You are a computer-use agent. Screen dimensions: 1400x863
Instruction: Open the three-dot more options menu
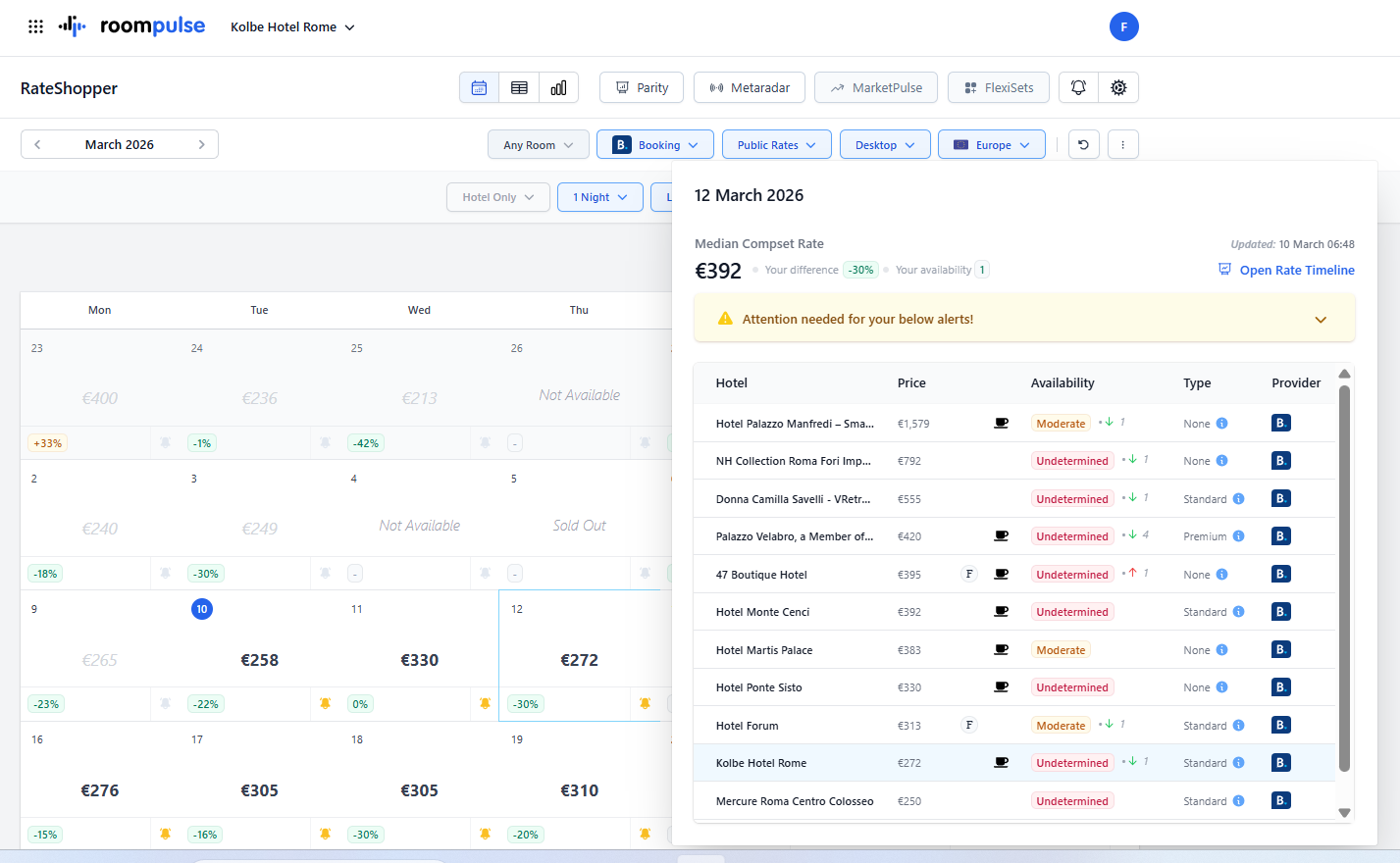1122,144
